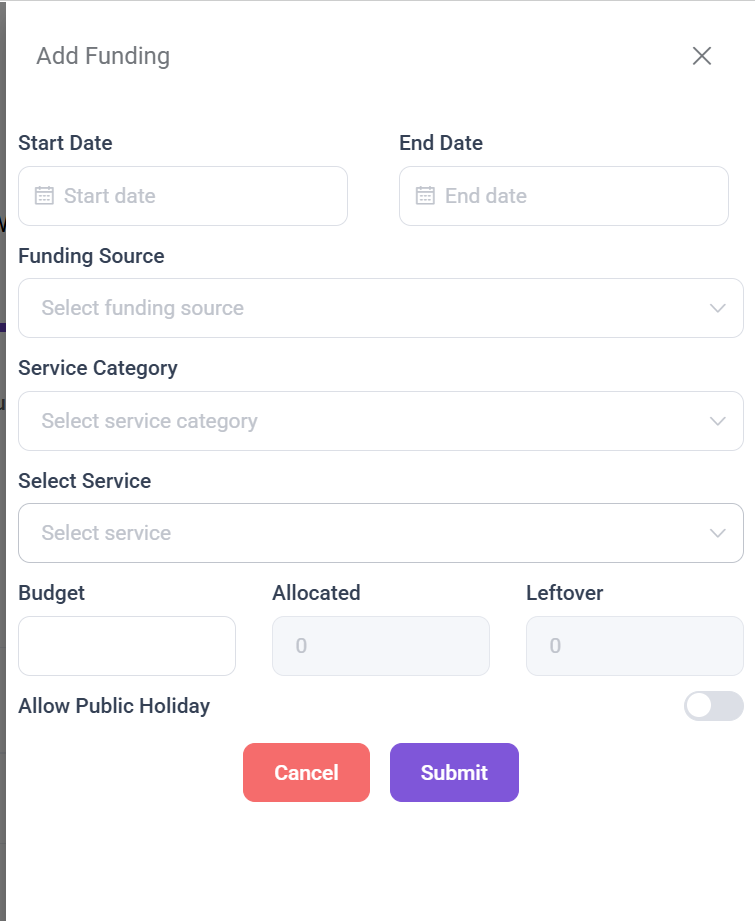Open the Select funding source dropdown
Screen dimensions: 755x921
pos(360,308)
